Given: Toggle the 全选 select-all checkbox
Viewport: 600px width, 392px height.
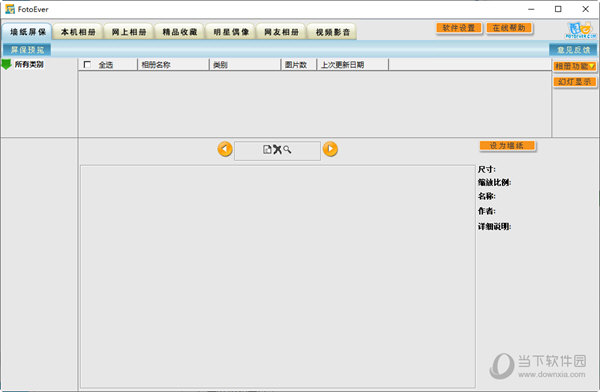Looking at the screenshot, I should click(87, 64).
